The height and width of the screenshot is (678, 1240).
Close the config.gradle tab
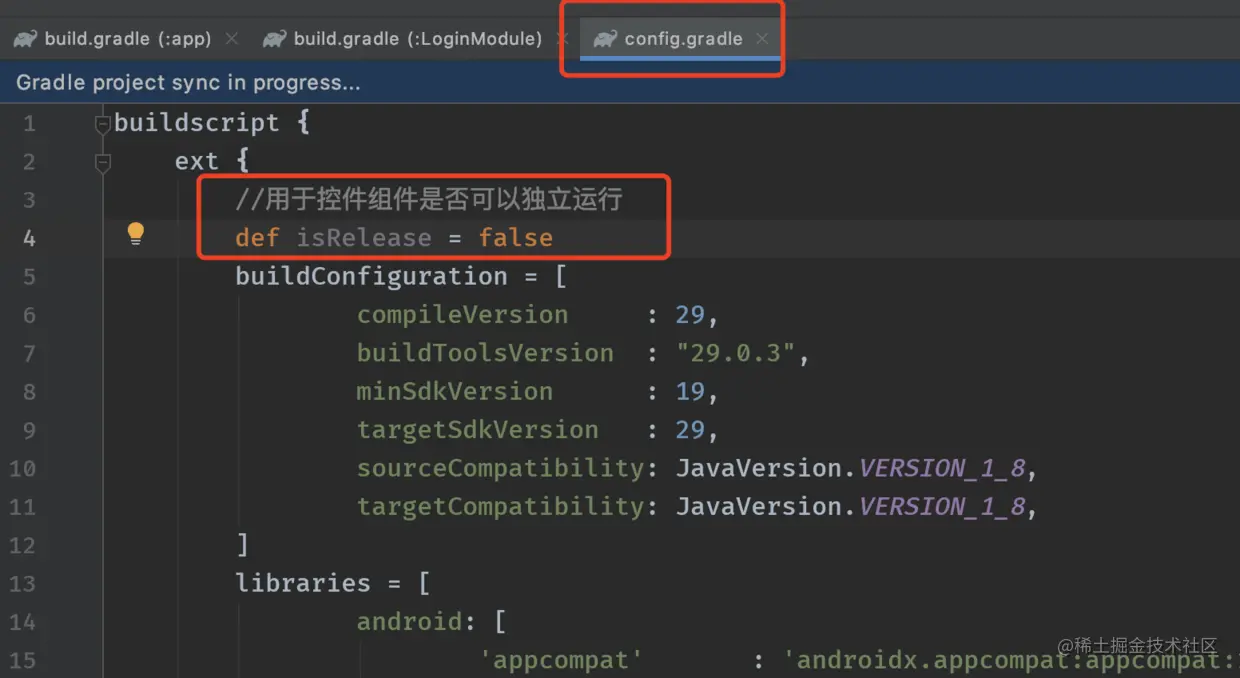click(x=762, y=39)
